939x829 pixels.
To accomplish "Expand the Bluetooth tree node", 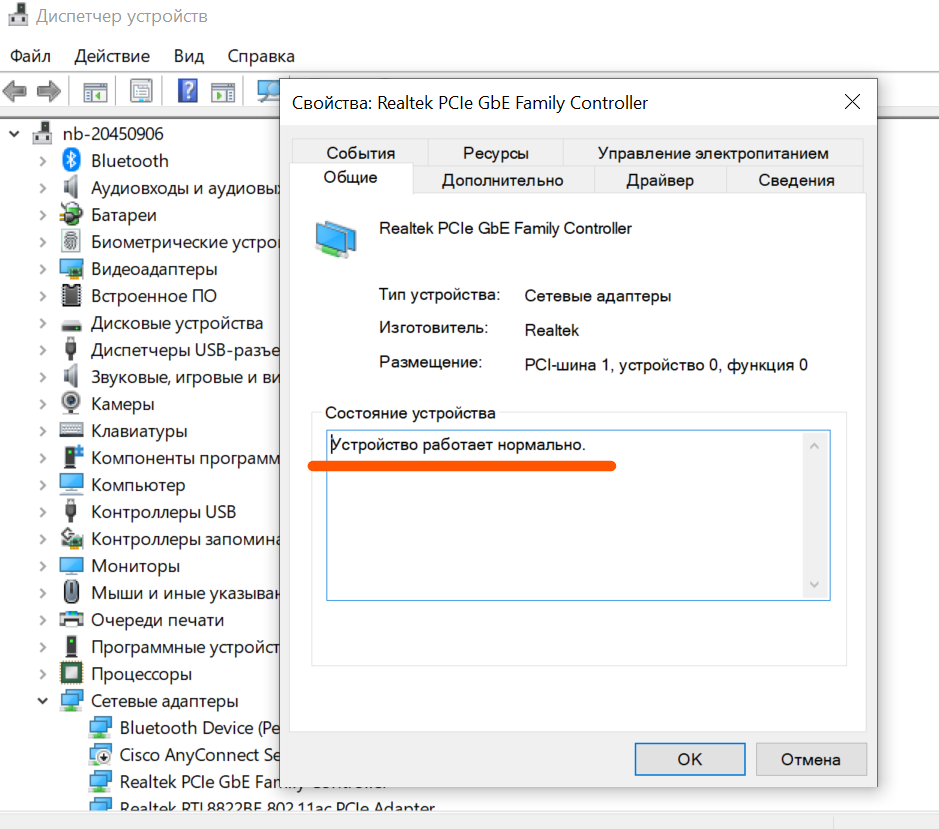I will (43, 161).
